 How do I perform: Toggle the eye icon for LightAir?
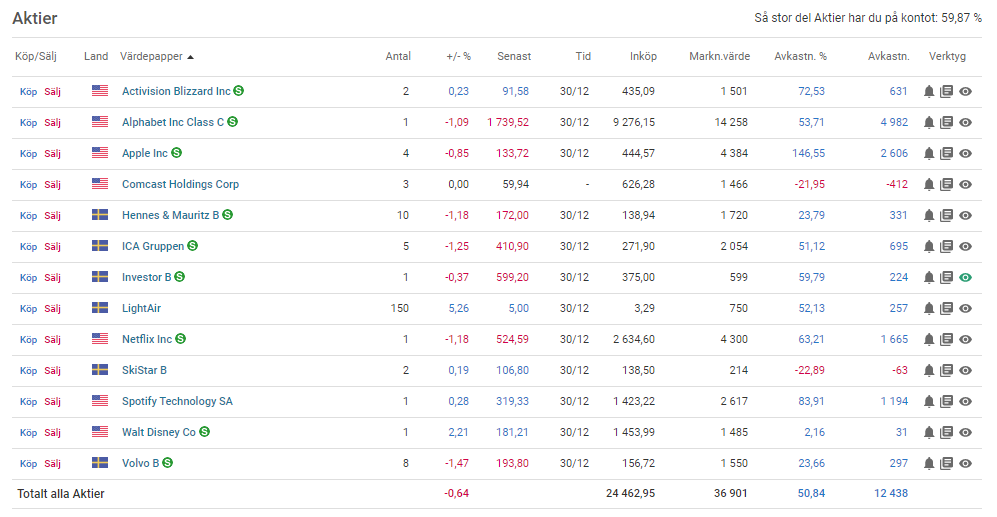click(x=965, y=308)
